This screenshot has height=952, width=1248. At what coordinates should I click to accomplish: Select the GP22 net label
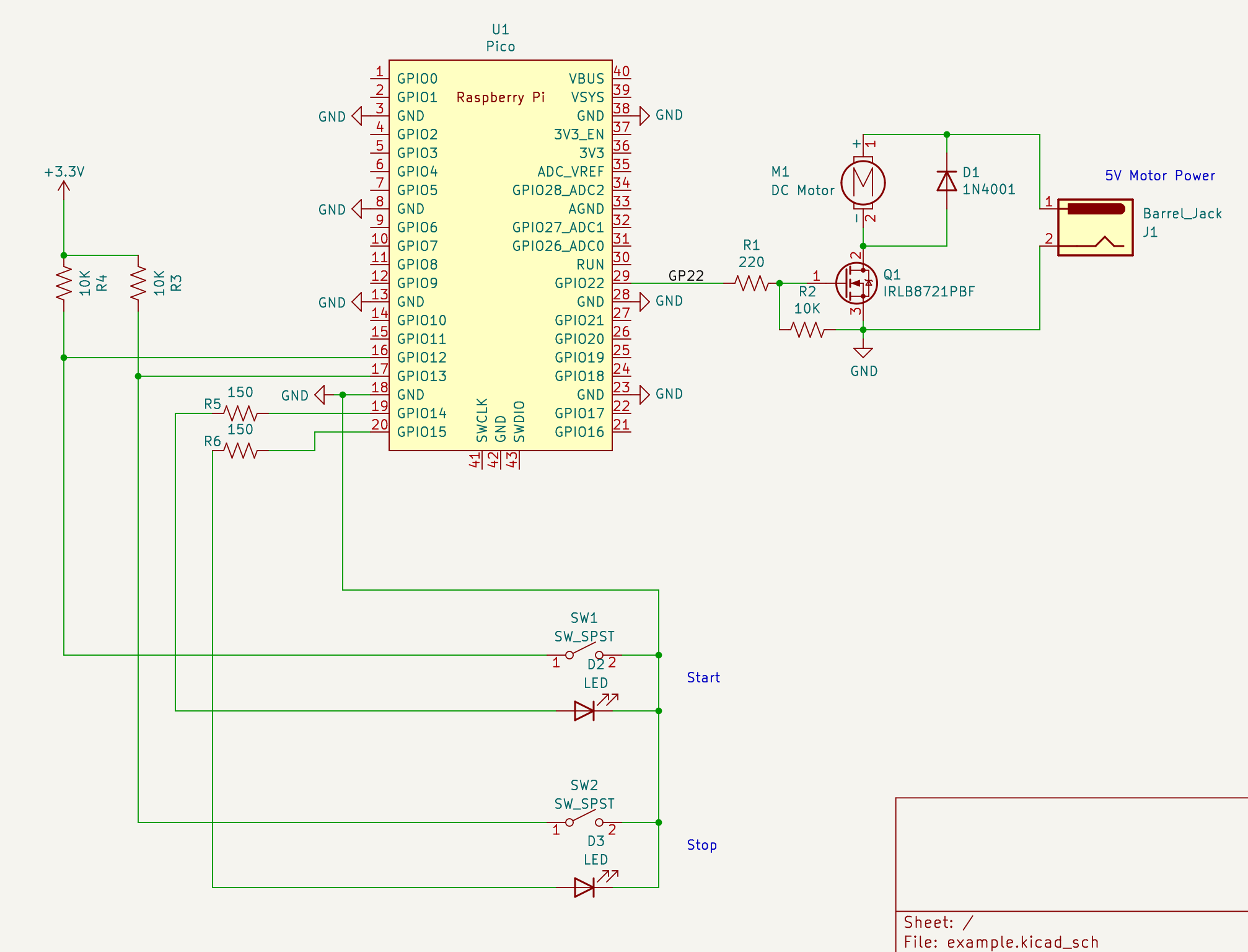(x=686, y=276)
